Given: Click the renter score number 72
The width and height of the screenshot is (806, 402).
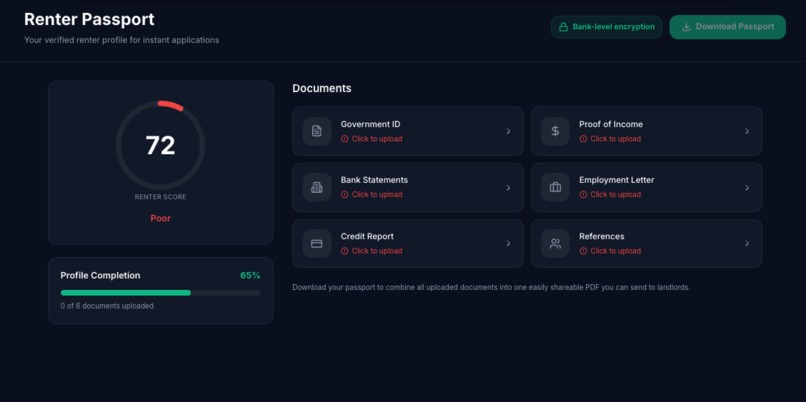Looking at the screenshot, I should click(160, 145).
